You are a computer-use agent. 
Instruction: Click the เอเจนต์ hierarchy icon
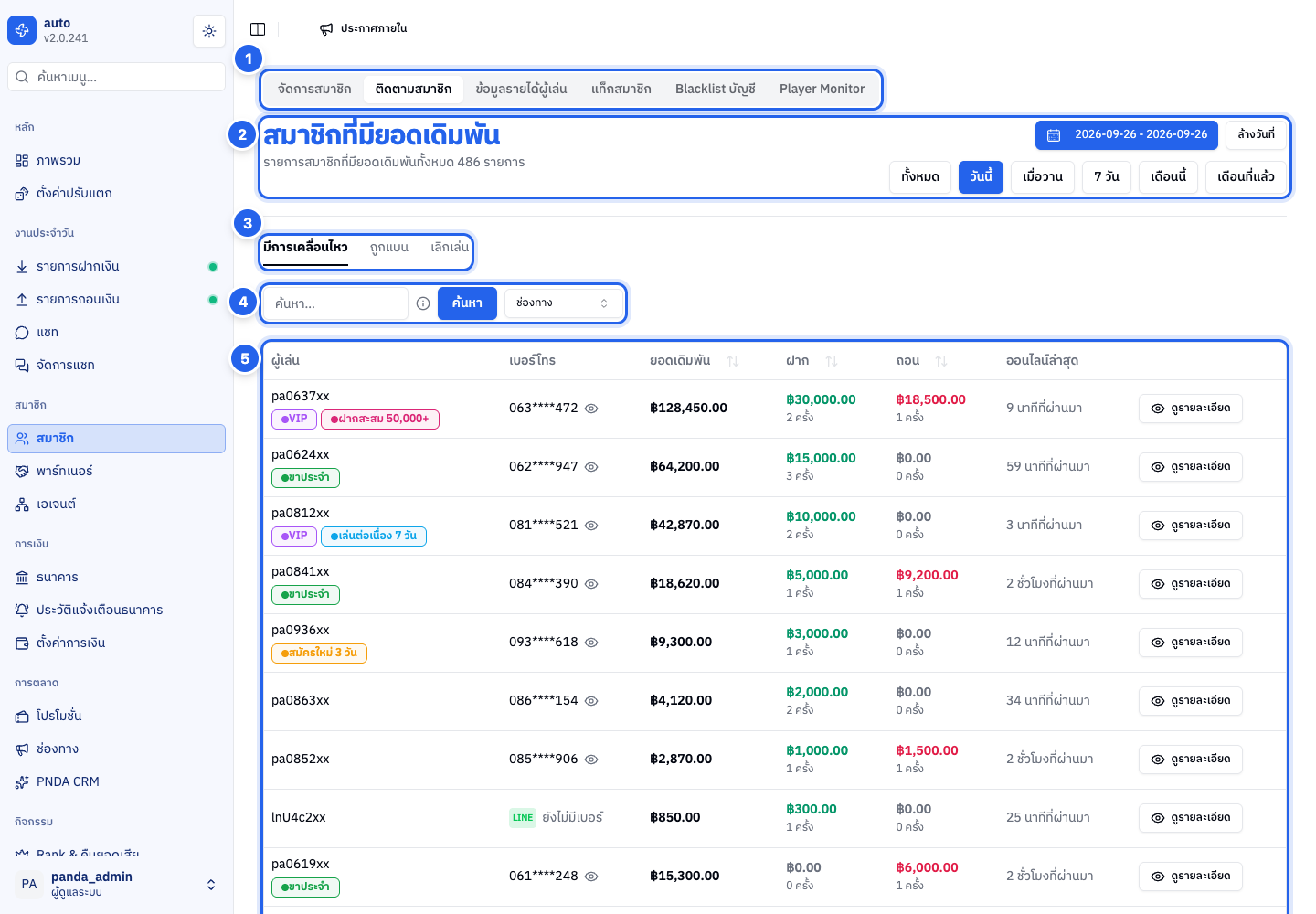click(22, 505)
